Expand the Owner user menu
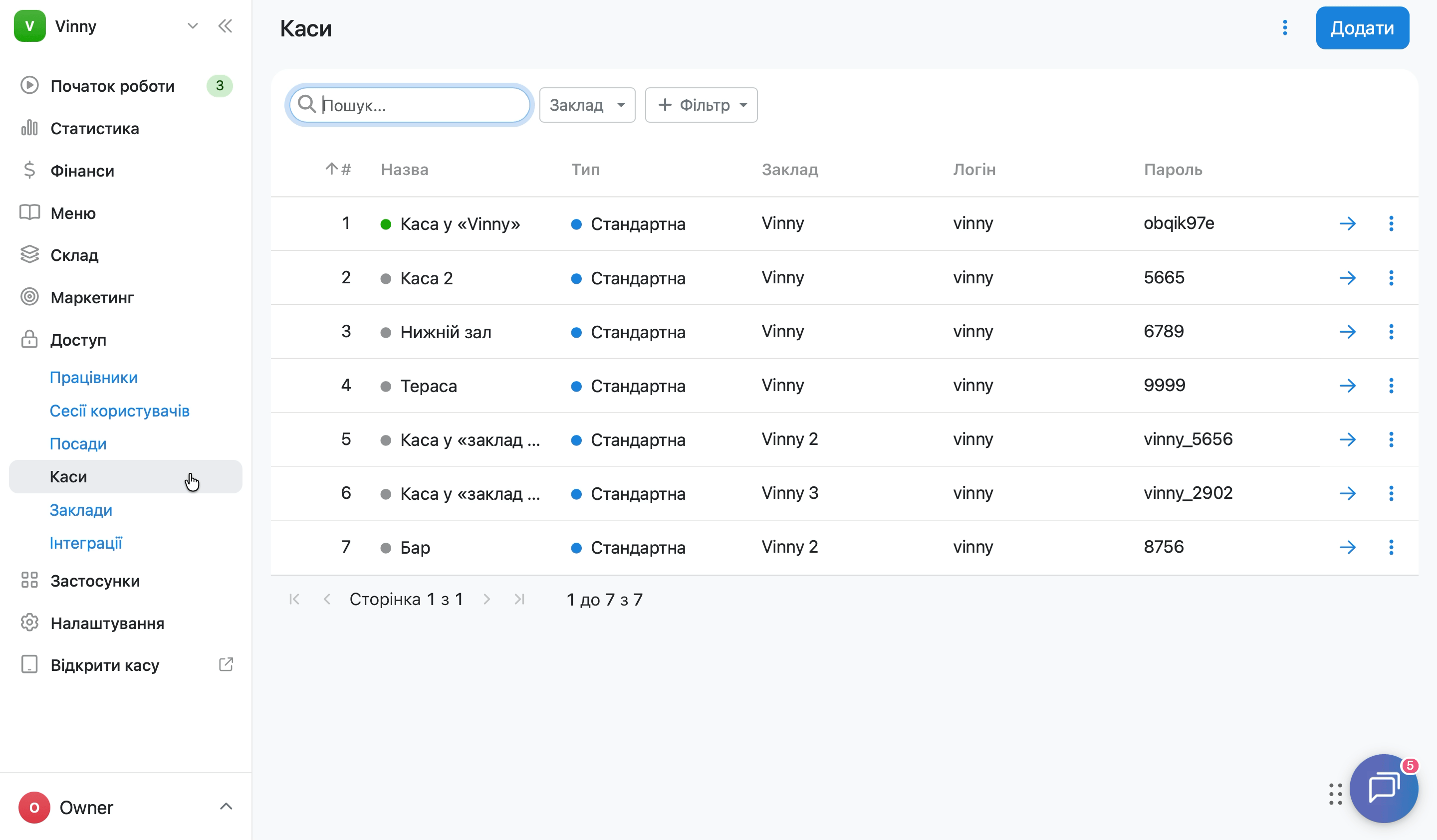Screen dimensions: 1437x840 (226, 807)
